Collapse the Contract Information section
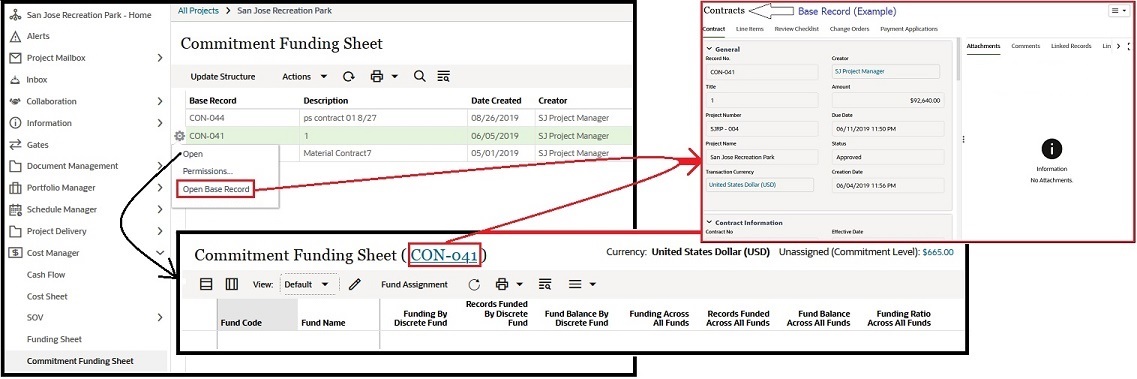 (710, 222)
